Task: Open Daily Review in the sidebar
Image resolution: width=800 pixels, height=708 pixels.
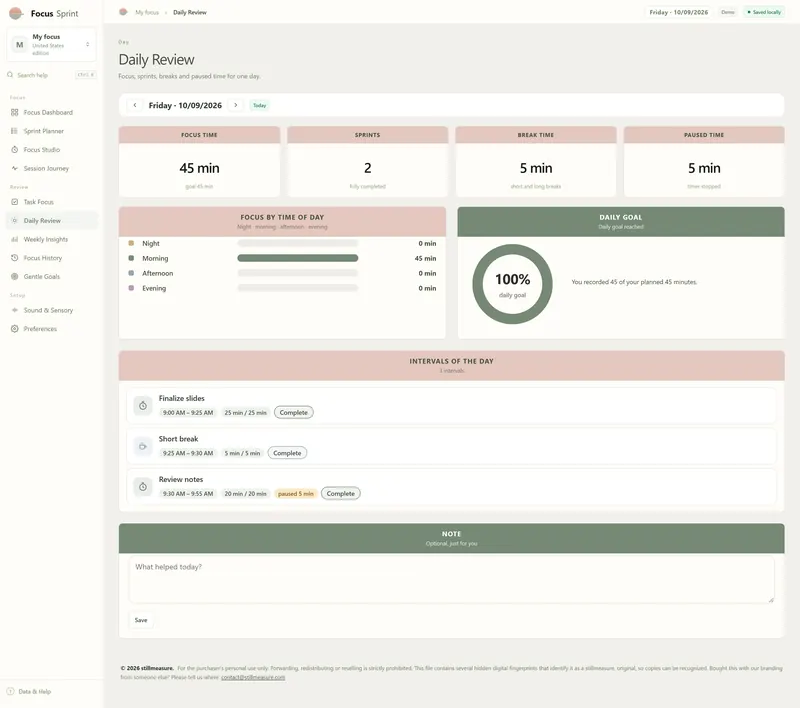Action: tap(52, 221)
